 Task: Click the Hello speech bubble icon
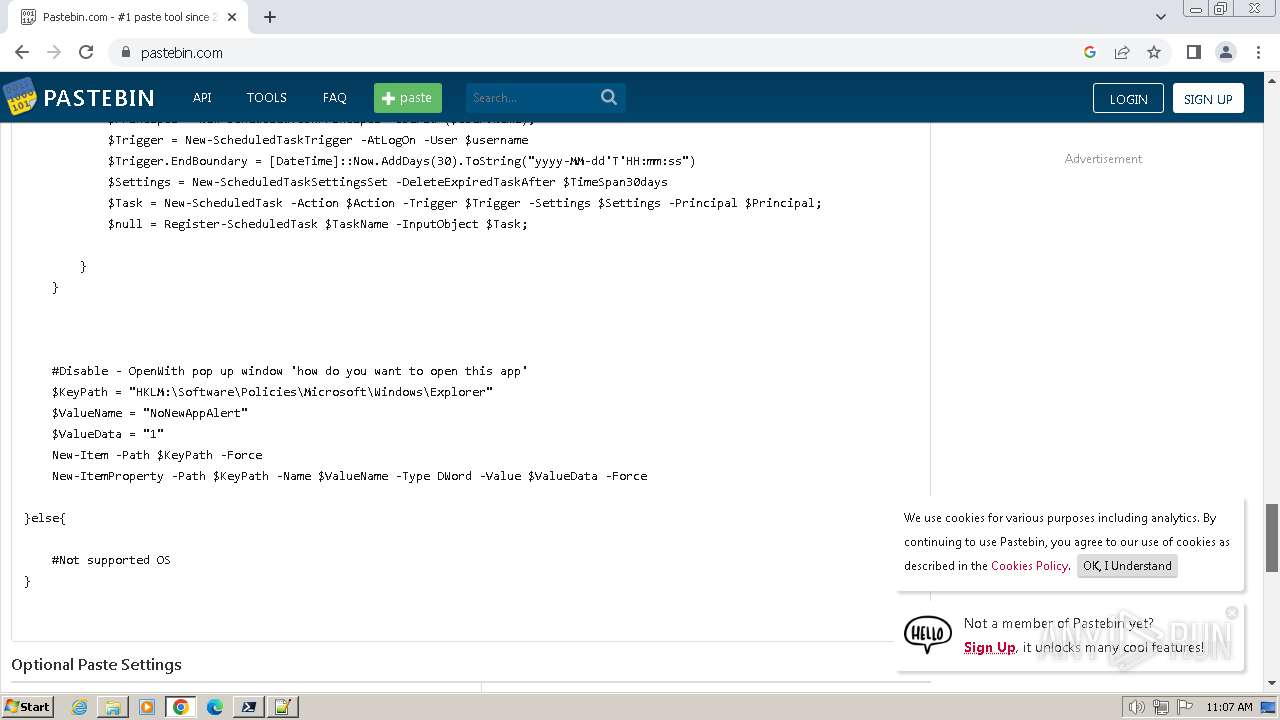click(x=928, y=635)
